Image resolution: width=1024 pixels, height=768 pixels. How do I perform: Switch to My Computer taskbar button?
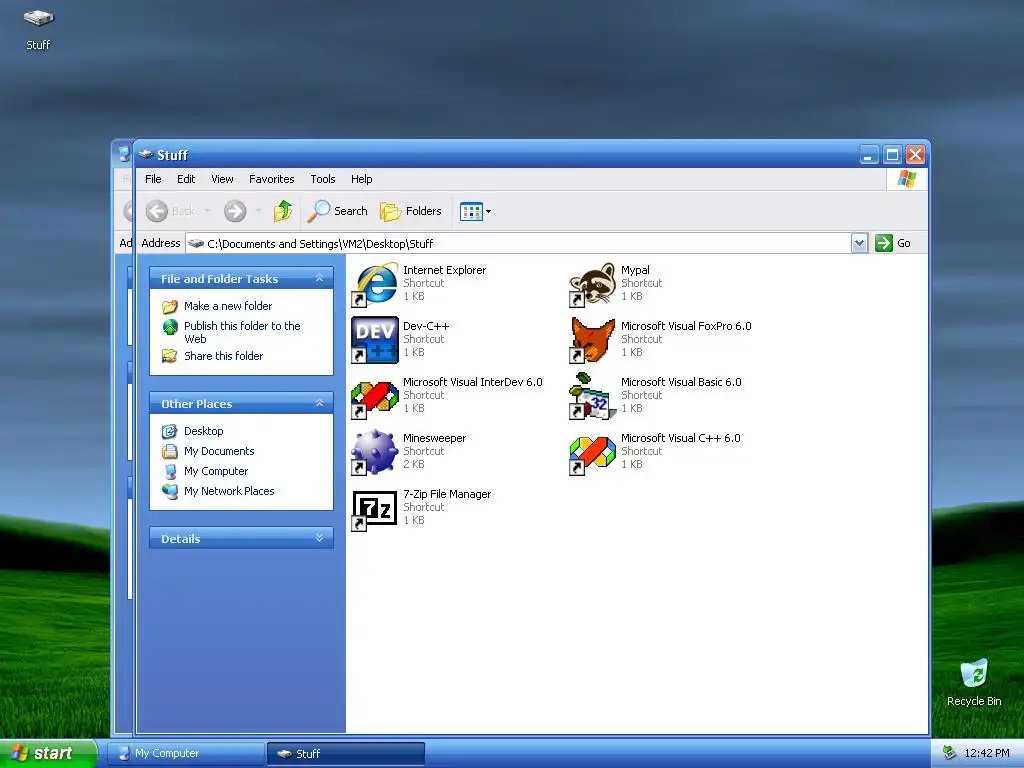click(185, 754)
